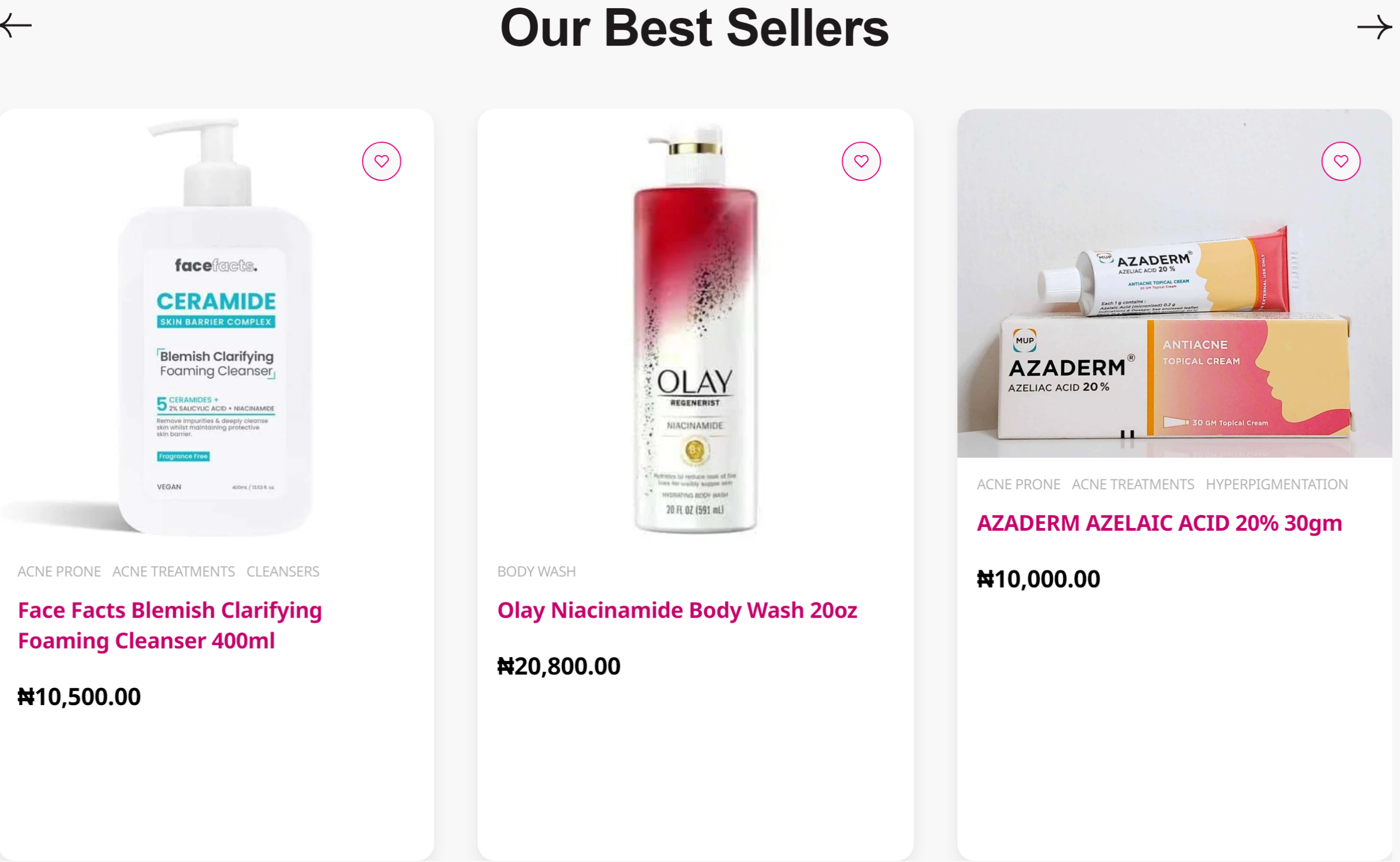Select ACNE TREATMENTS category under Azaderm
The height and width of the screenshot is (862, 1400).
pyautogui.click(x=1133, y=484)
